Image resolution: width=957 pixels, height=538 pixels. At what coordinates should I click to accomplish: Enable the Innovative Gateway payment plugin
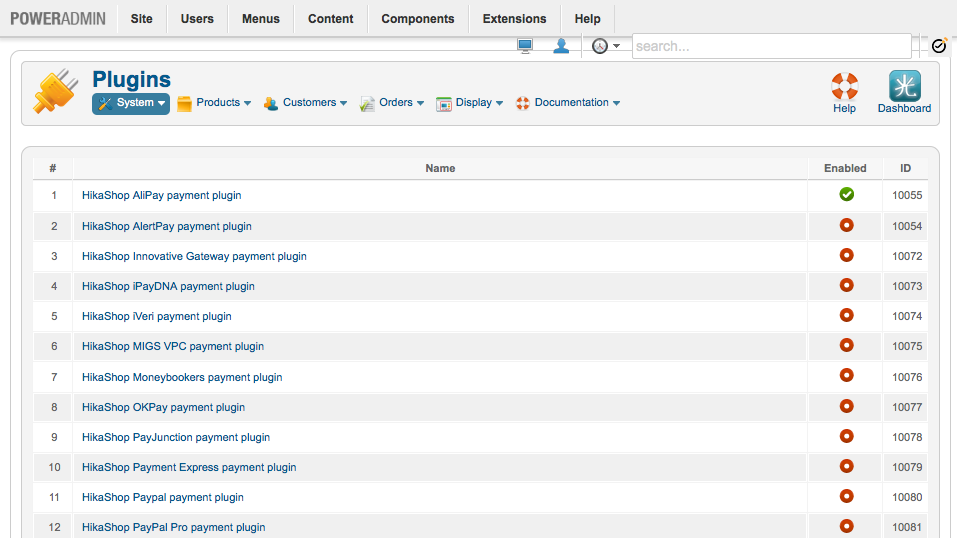pos(847,255)
